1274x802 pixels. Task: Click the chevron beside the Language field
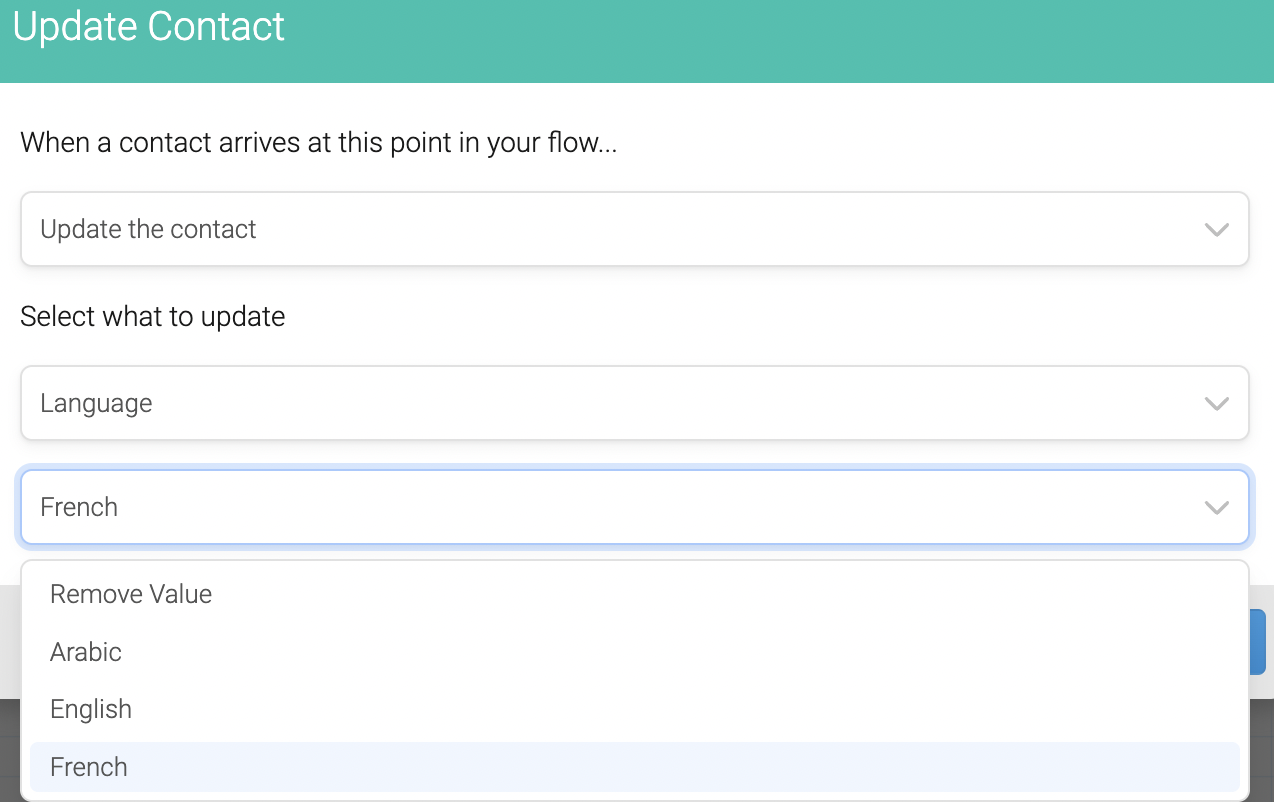(x=1216, y=403)
